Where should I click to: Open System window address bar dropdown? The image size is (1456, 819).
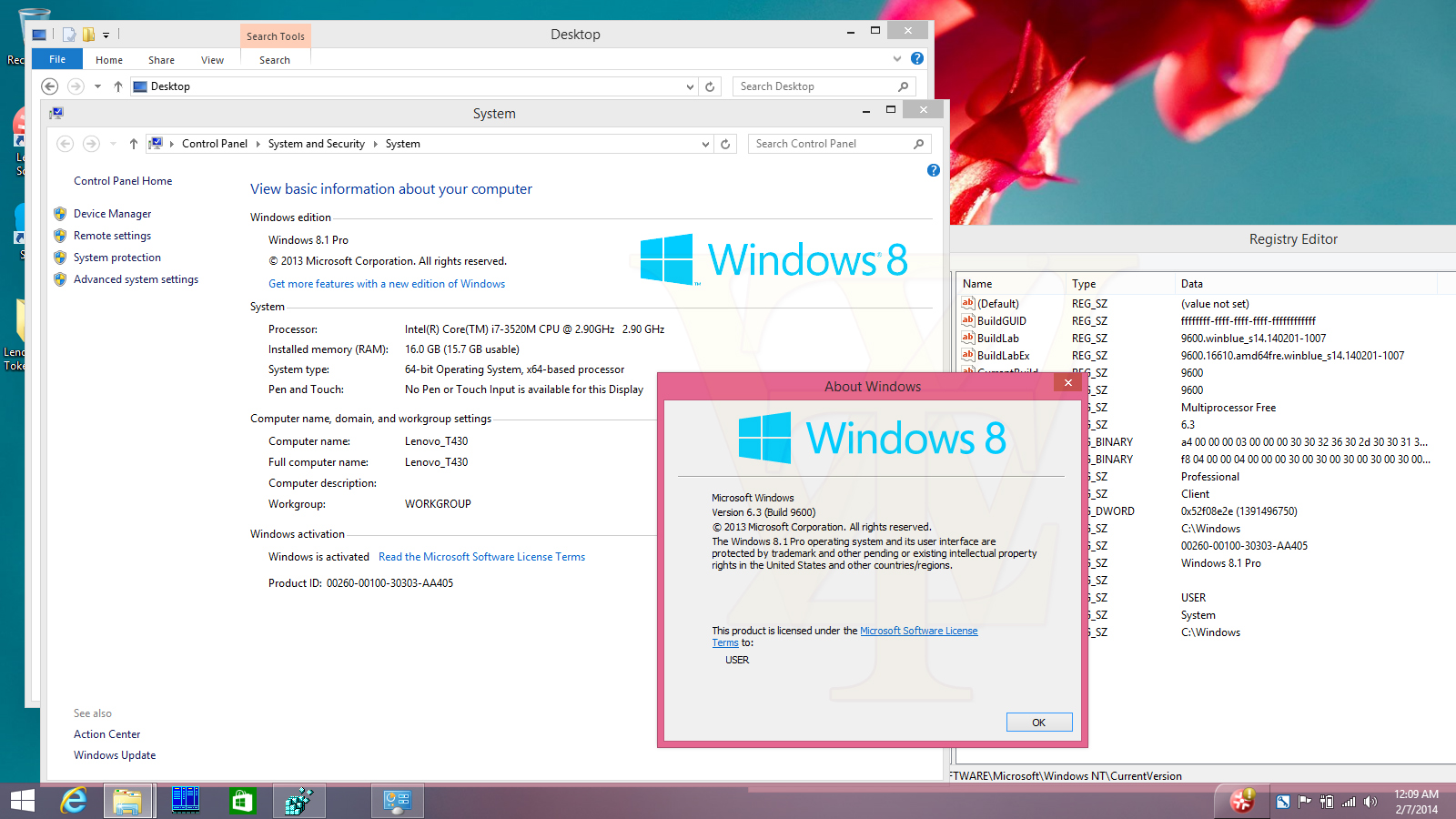pos(705,144)
